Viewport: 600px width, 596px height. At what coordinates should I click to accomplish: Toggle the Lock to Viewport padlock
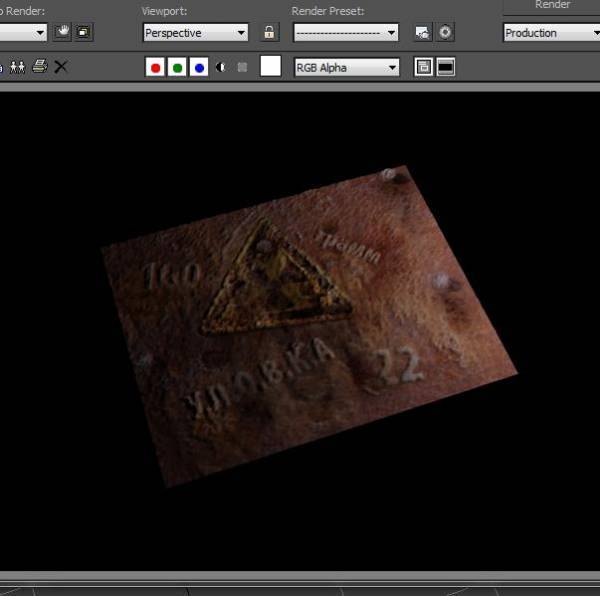click(x=269, y=32)
